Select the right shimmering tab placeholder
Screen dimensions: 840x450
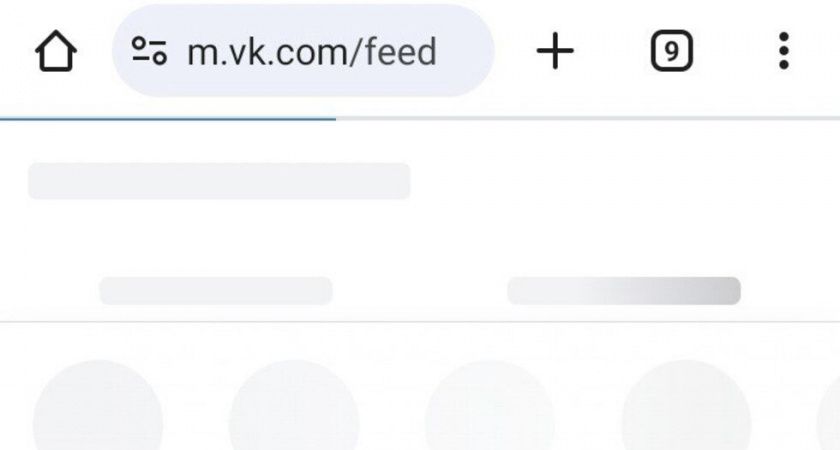point(624,291)
